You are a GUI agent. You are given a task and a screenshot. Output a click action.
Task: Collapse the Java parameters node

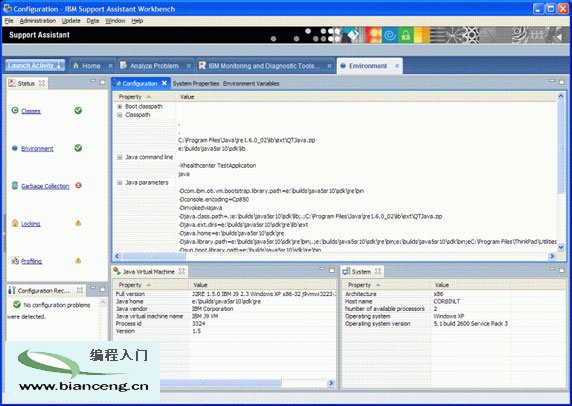120,183
